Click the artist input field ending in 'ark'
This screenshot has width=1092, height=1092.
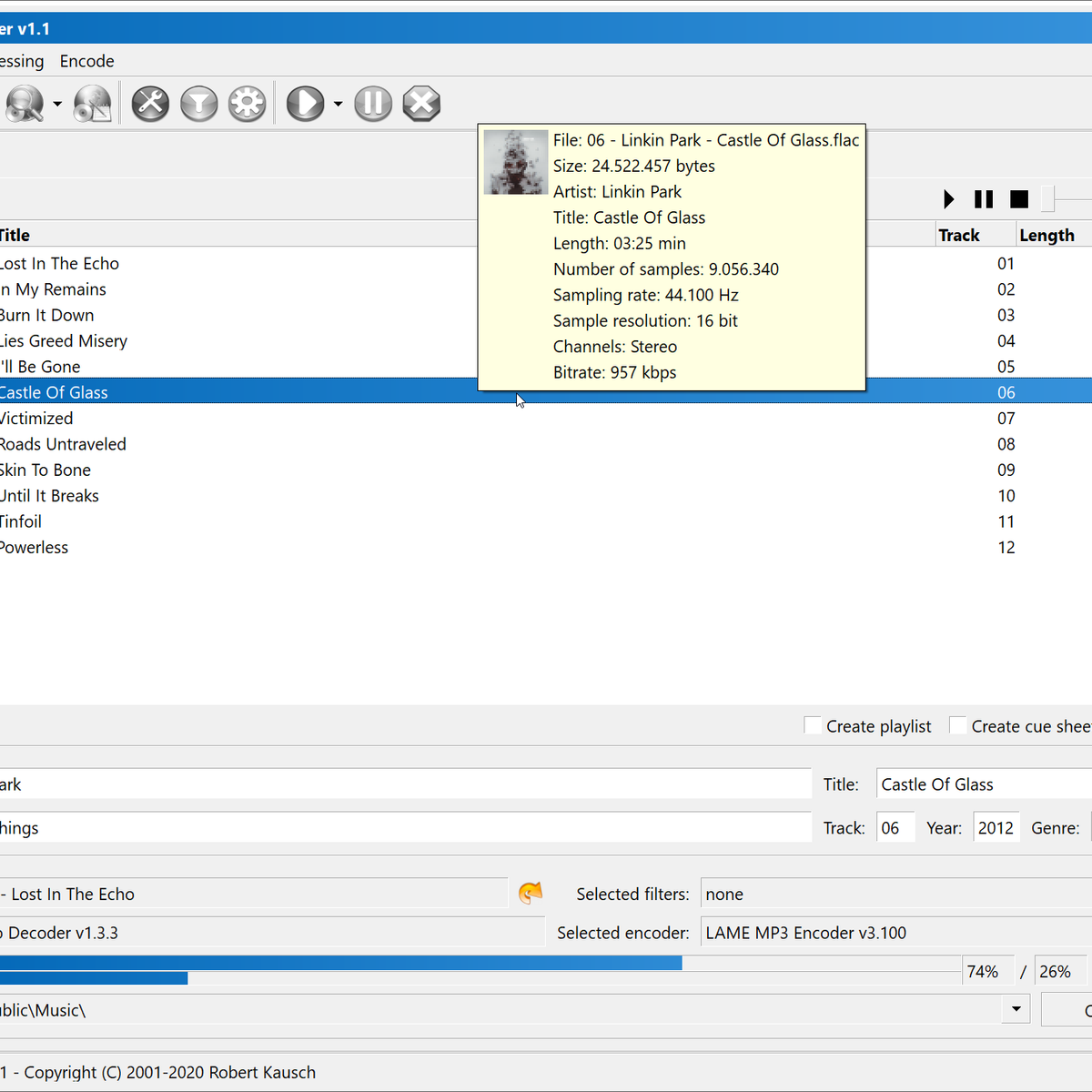tap(405, 784)
